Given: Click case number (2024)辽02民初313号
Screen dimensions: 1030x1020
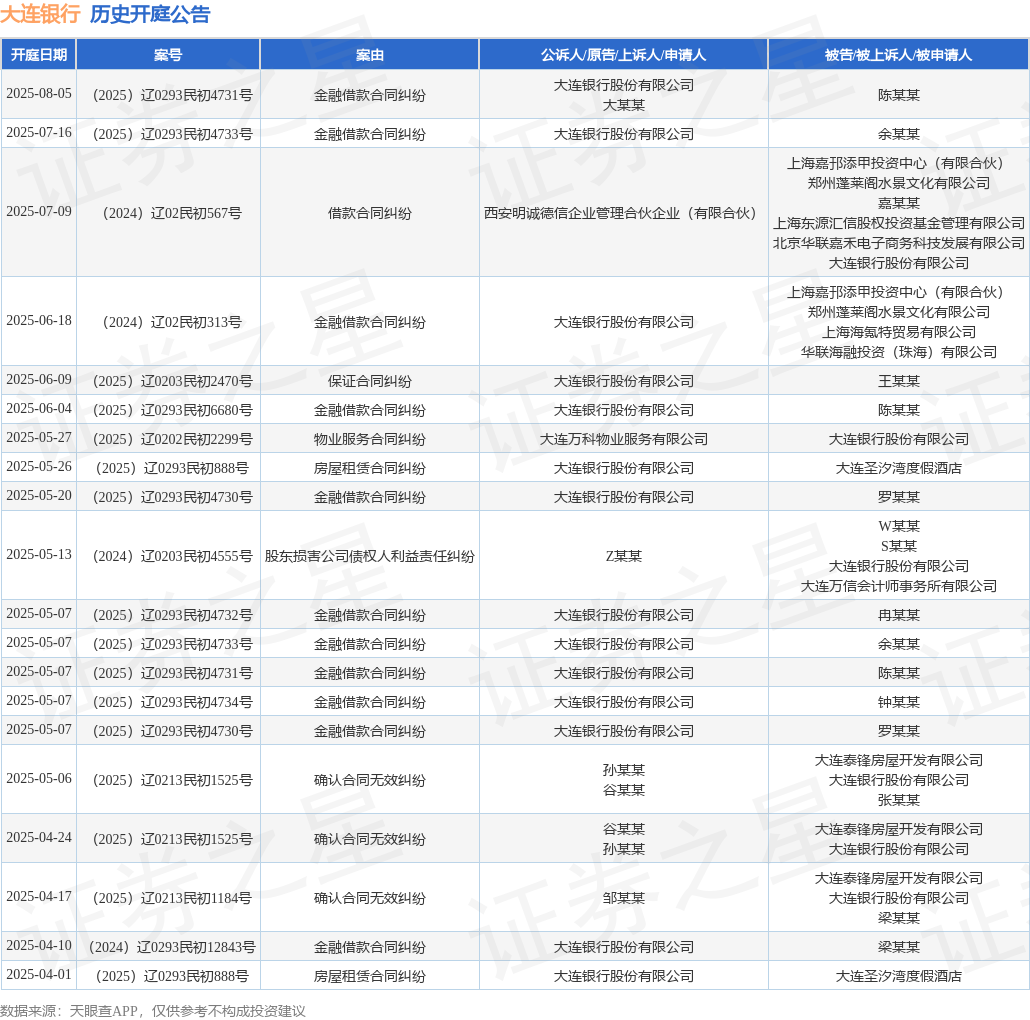Looking at the screenshot, I should pos(168,322).
